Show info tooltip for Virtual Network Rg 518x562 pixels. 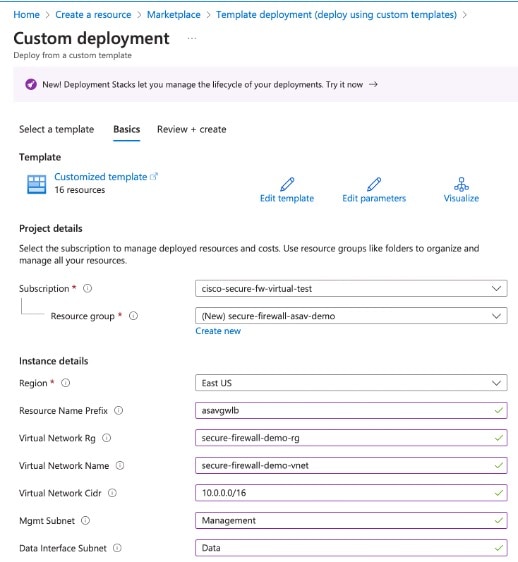coord(107,438)
